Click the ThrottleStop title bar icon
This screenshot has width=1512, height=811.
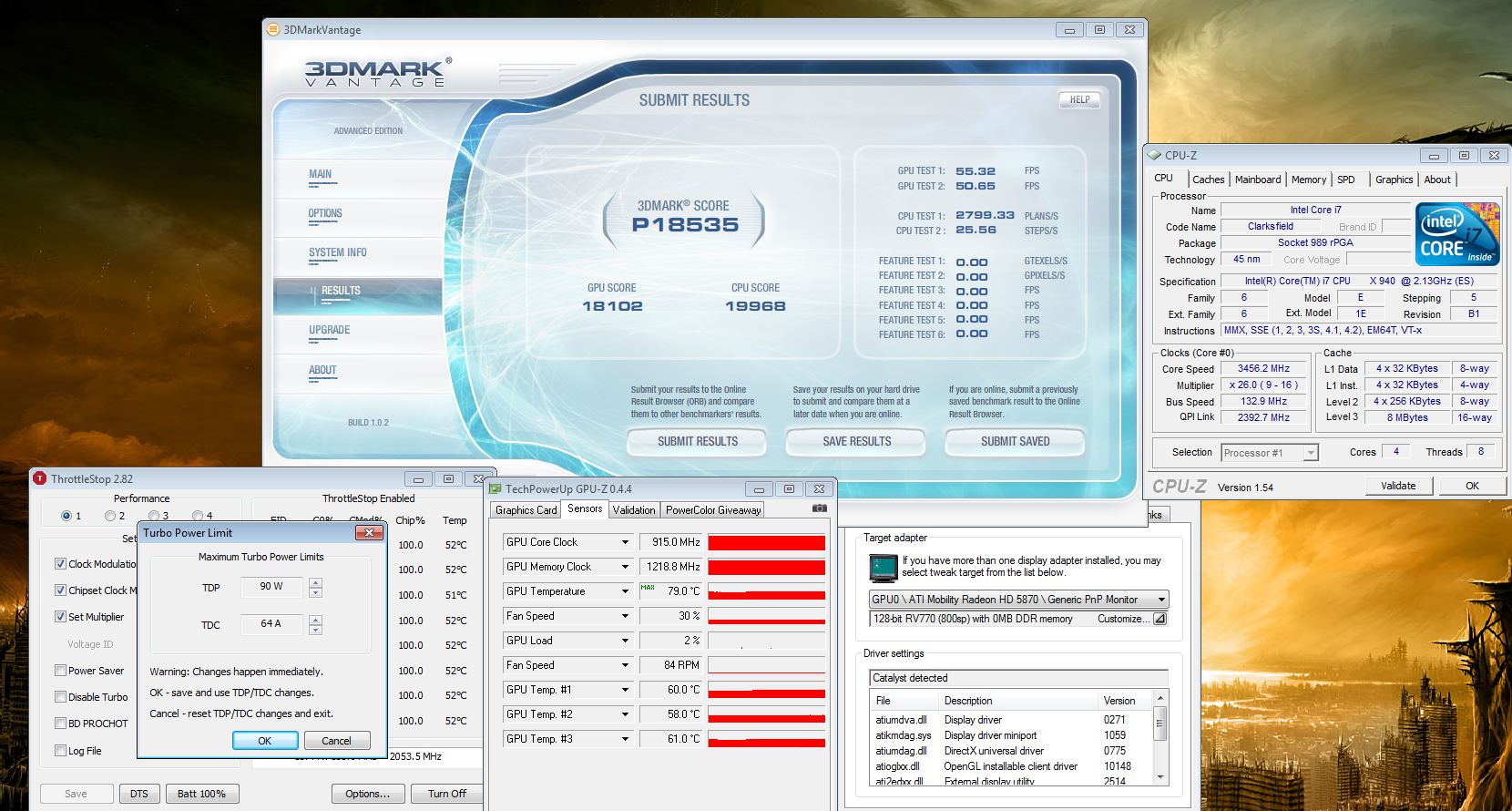[x=40, y=478]
